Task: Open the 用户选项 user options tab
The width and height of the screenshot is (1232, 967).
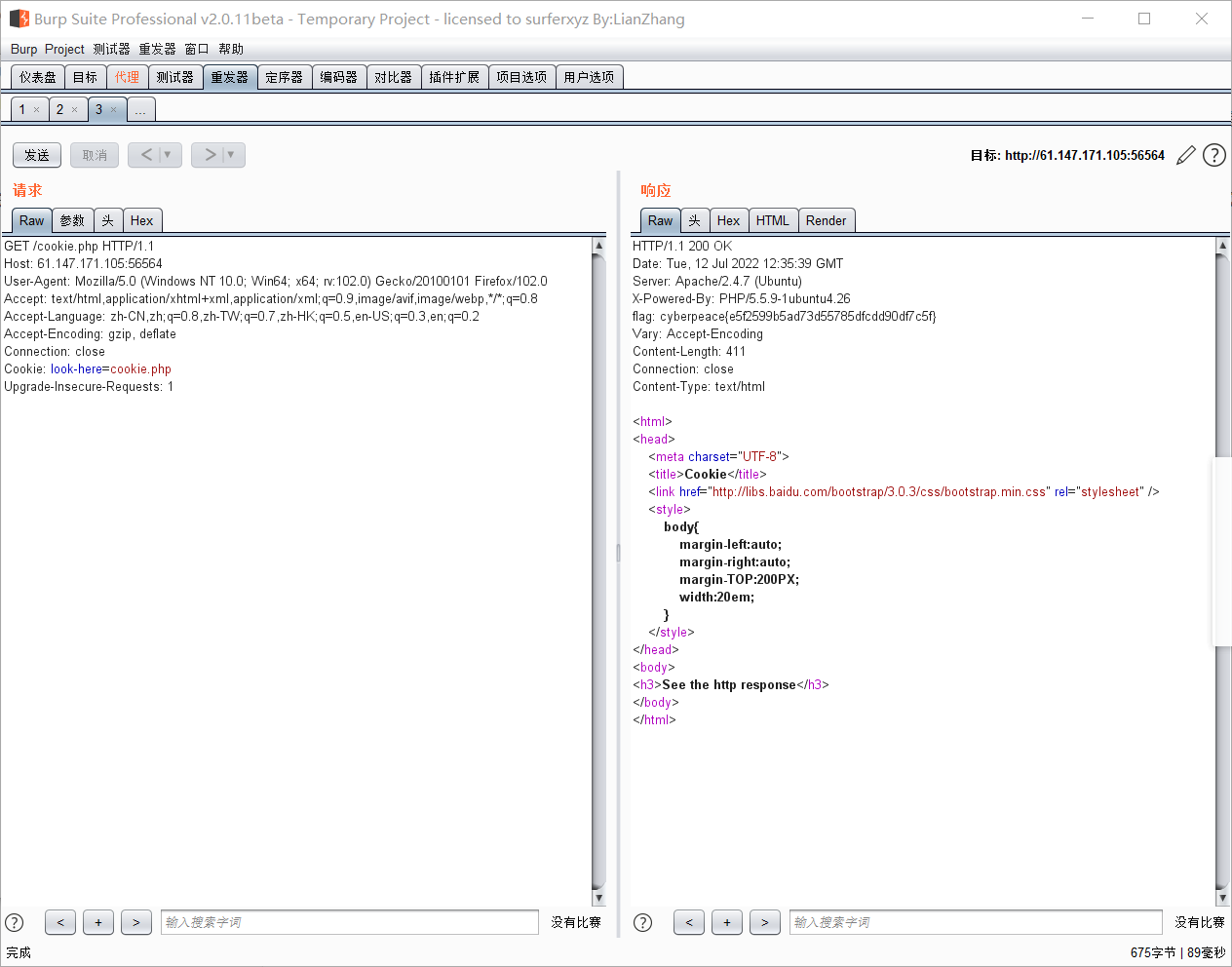Action: [x=589, y=77]
